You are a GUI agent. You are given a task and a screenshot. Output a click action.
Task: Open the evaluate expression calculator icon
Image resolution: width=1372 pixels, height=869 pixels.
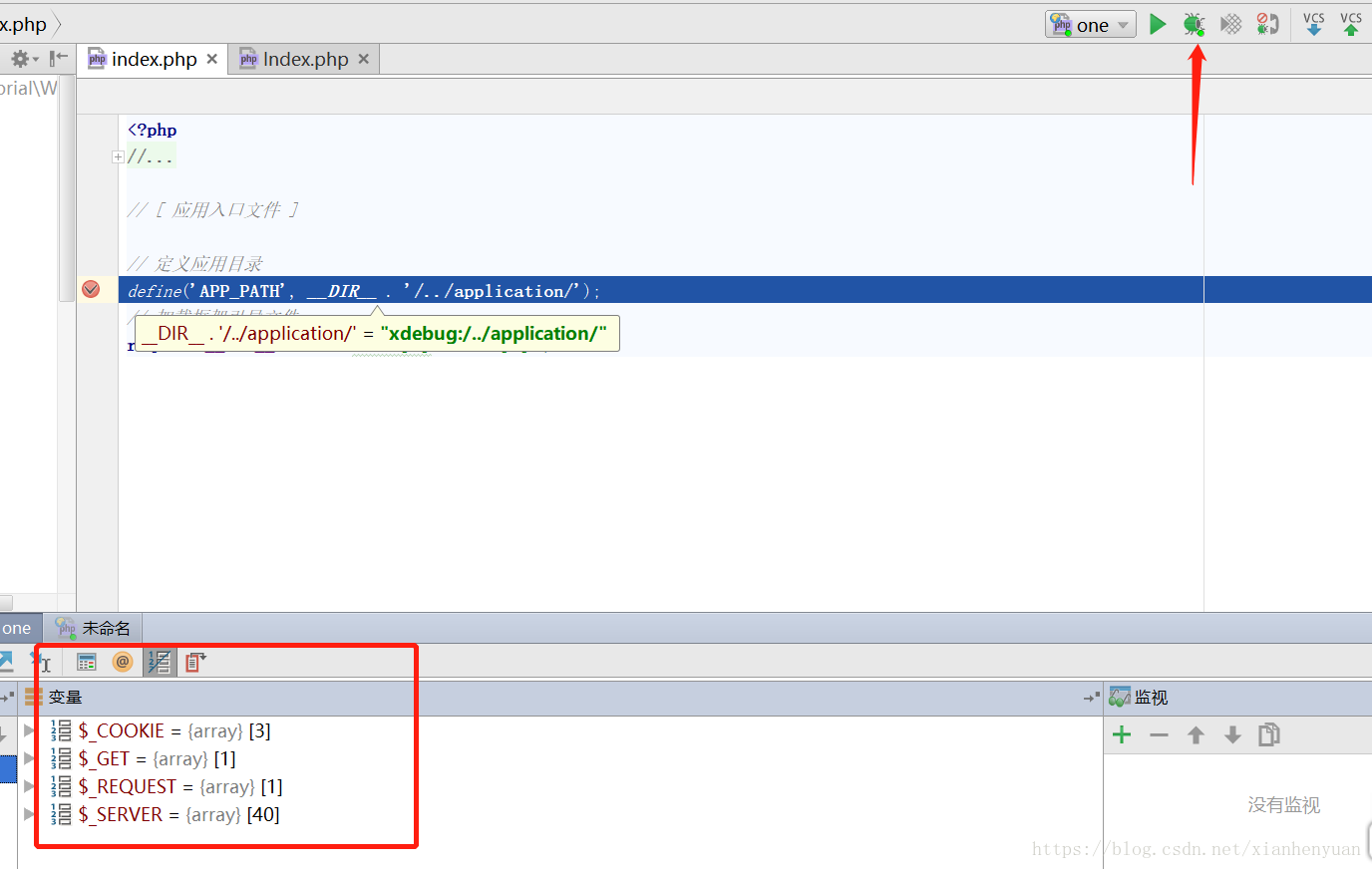pyautogui.click(x=87, y=662)
